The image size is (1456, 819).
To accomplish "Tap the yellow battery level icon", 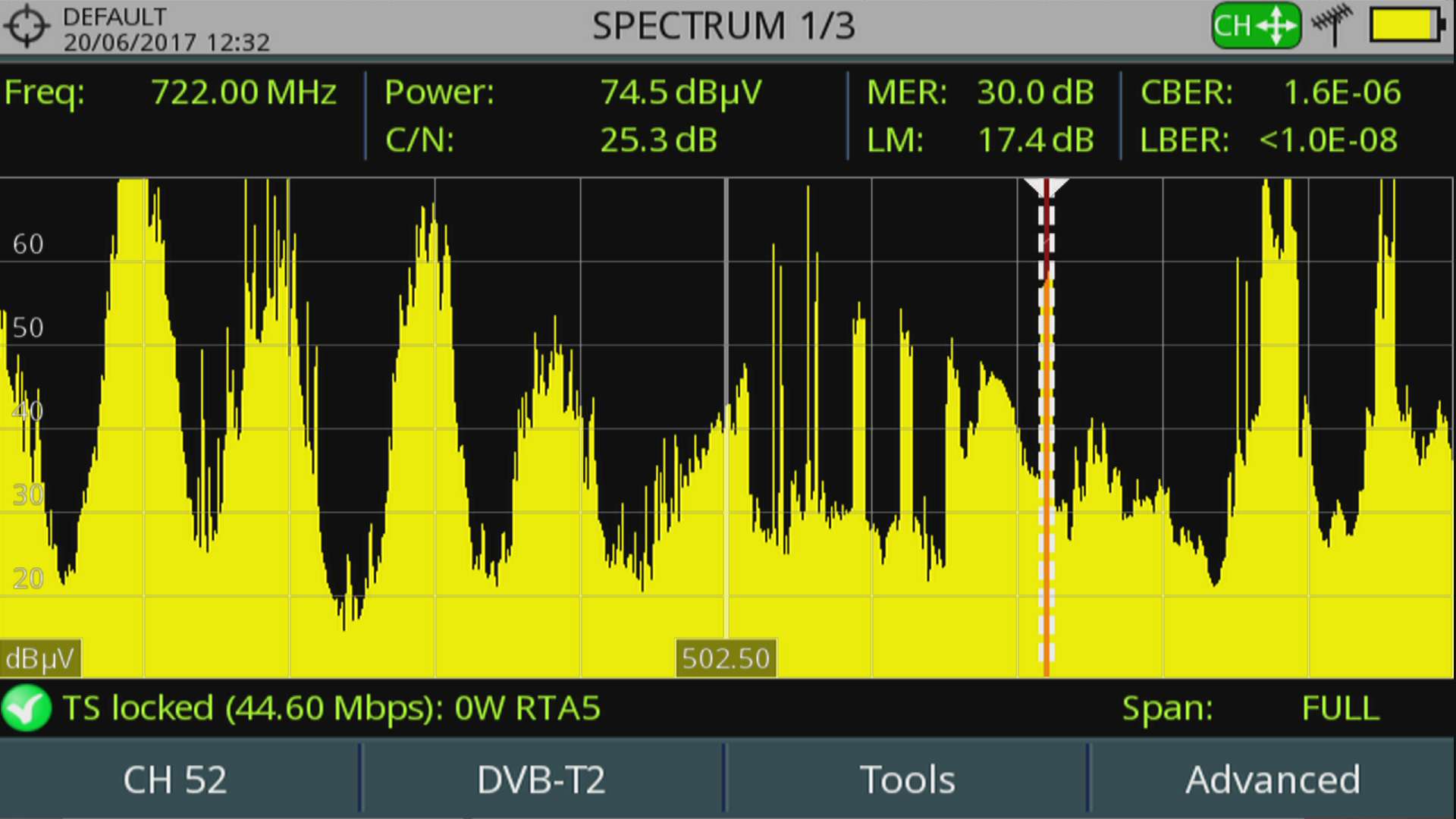I will click(x=1407, y=27).
